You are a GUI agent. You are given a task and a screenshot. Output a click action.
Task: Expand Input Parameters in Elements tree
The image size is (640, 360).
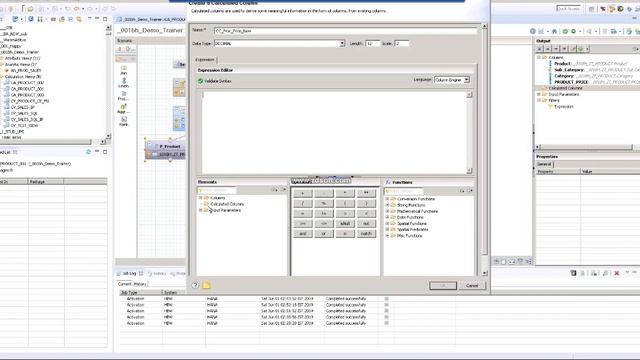(201, 210)
